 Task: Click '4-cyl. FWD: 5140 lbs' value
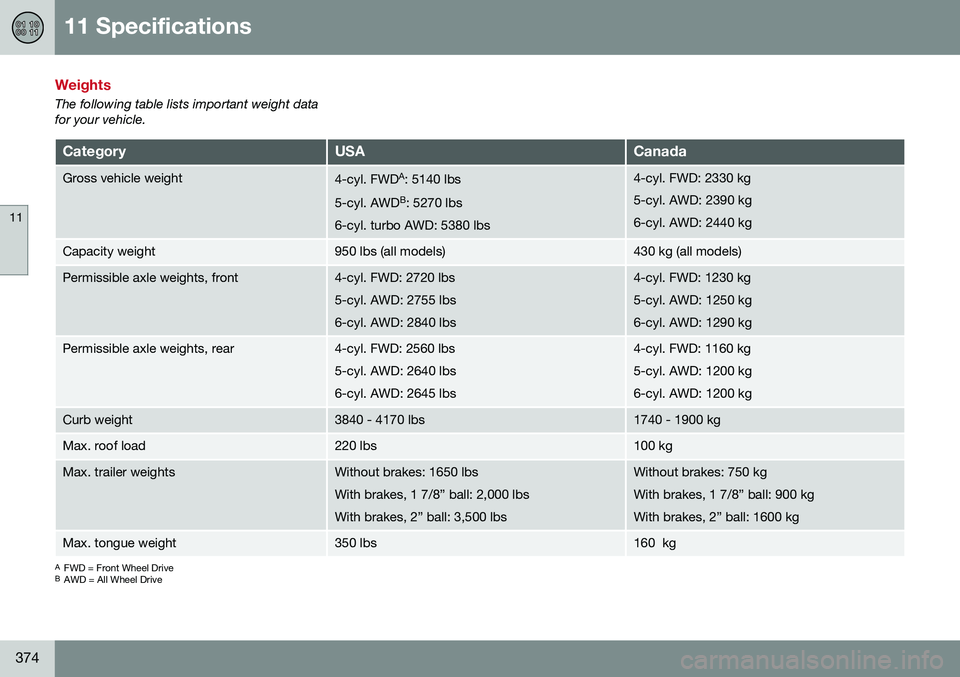point(397,179)
